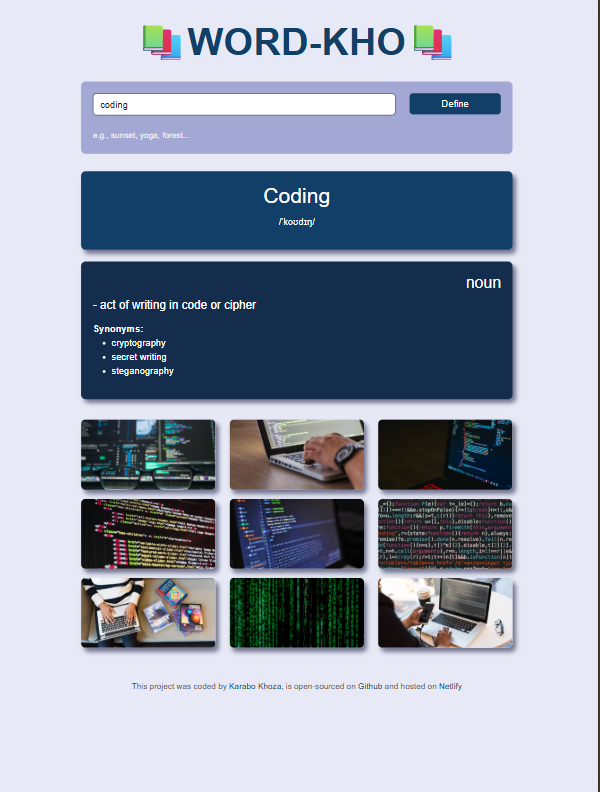
Task: Select the 'cryptography' synonym
Action: click(x=138, y=343)
